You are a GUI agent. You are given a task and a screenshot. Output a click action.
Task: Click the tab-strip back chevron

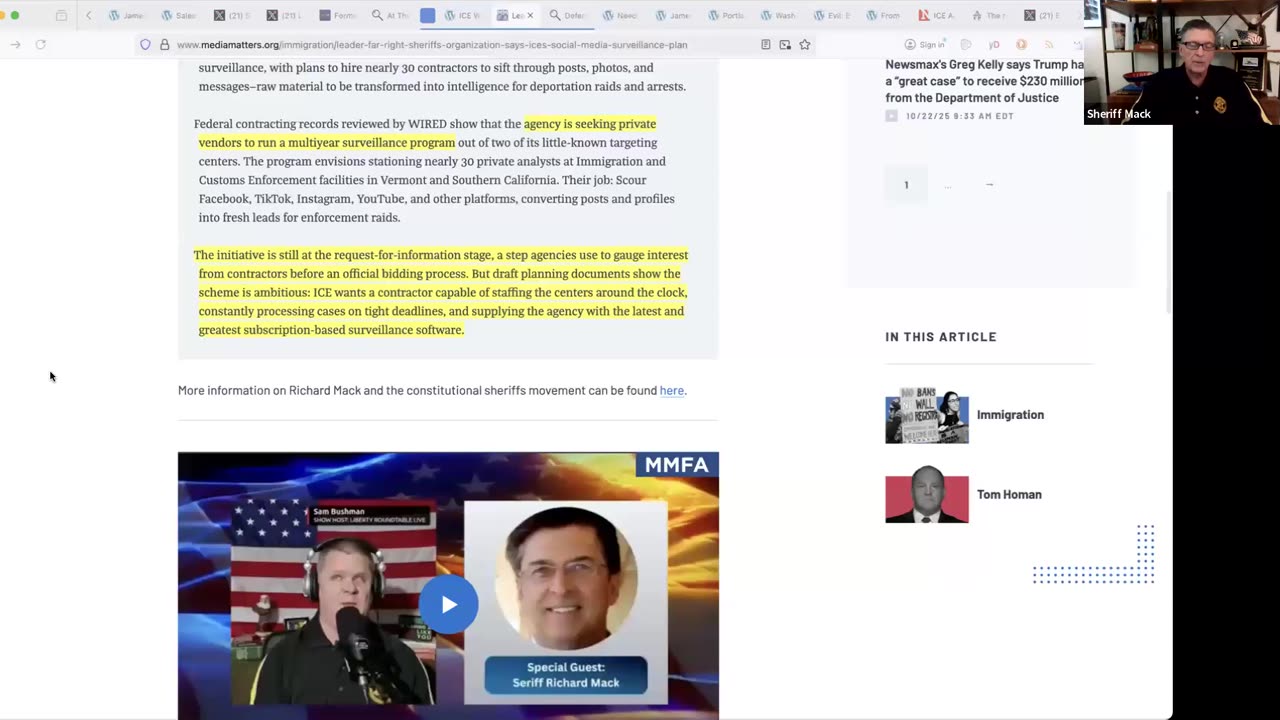coord(88,15)
